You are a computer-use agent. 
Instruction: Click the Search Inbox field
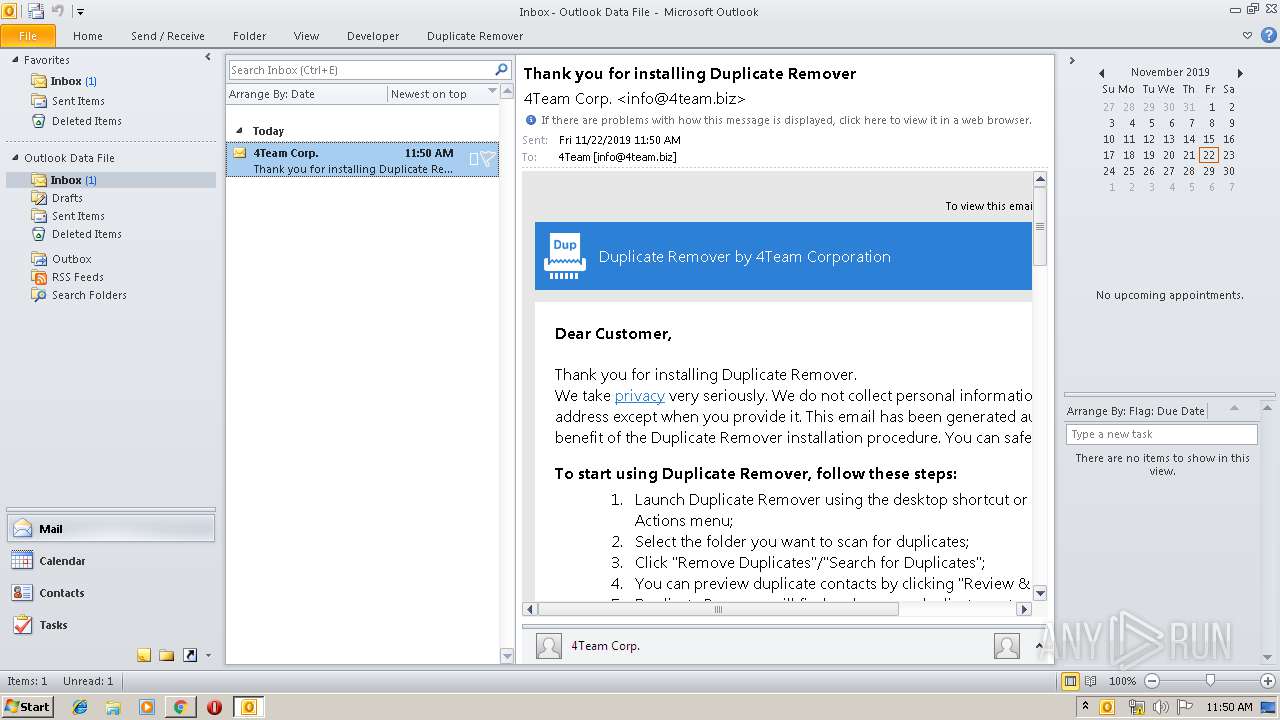click(x=360, y=70)
